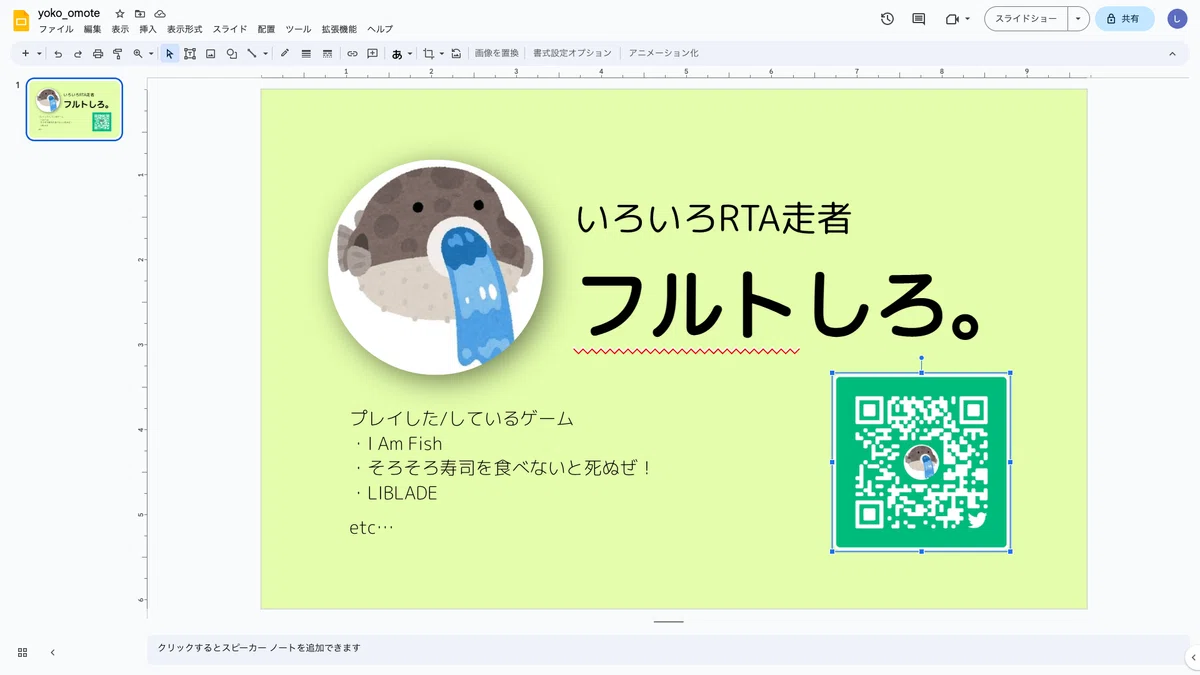
Task: Open the ヘルプ menu
Action: 380,30
